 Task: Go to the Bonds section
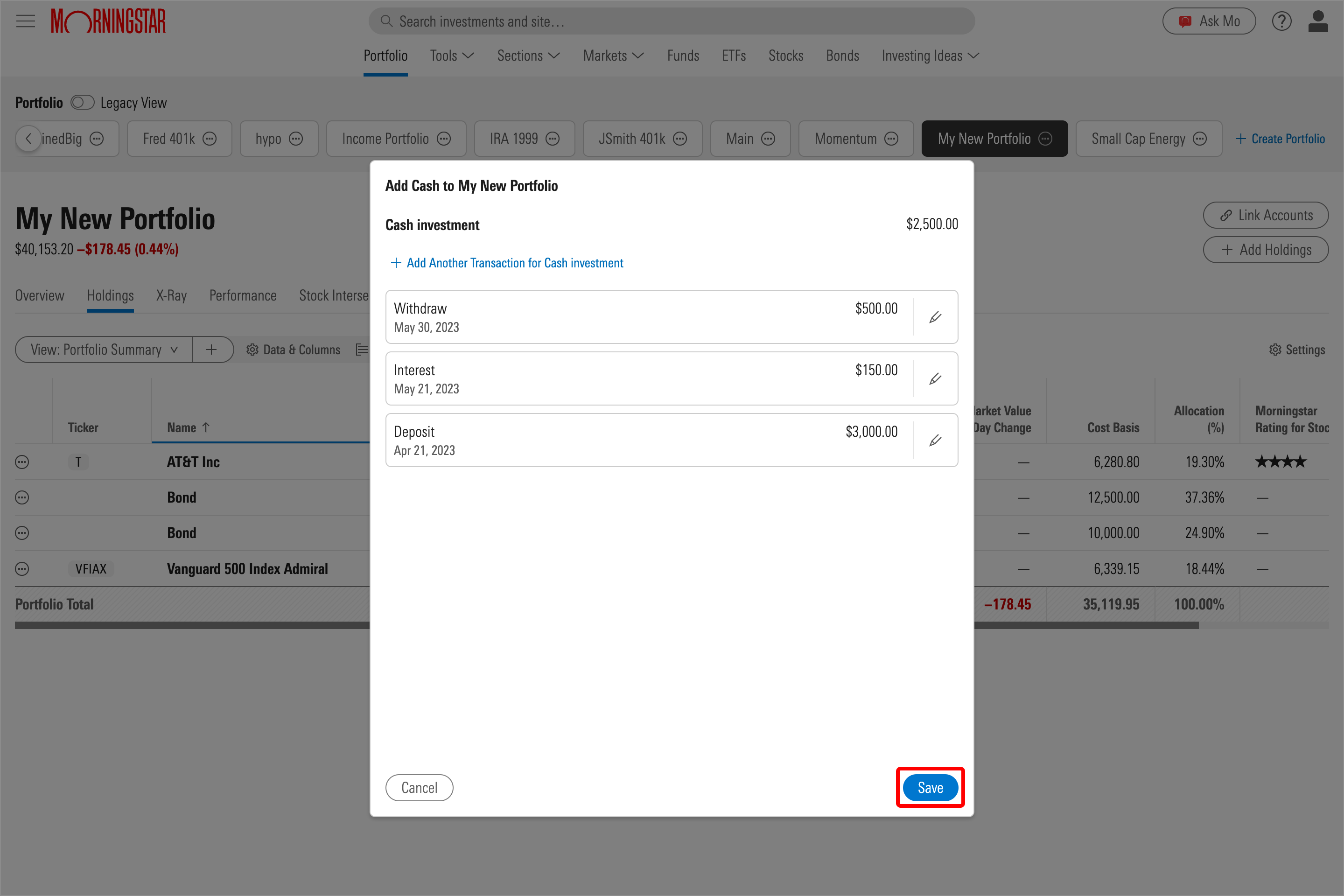tap(843, 56)
